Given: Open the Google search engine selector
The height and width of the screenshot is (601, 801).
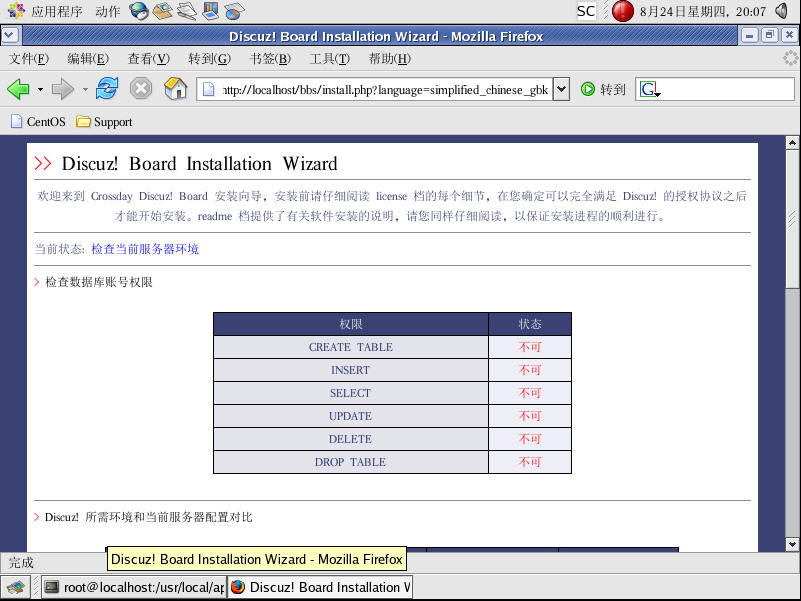Looking at the screenshot, I should [x=650, y=89].
